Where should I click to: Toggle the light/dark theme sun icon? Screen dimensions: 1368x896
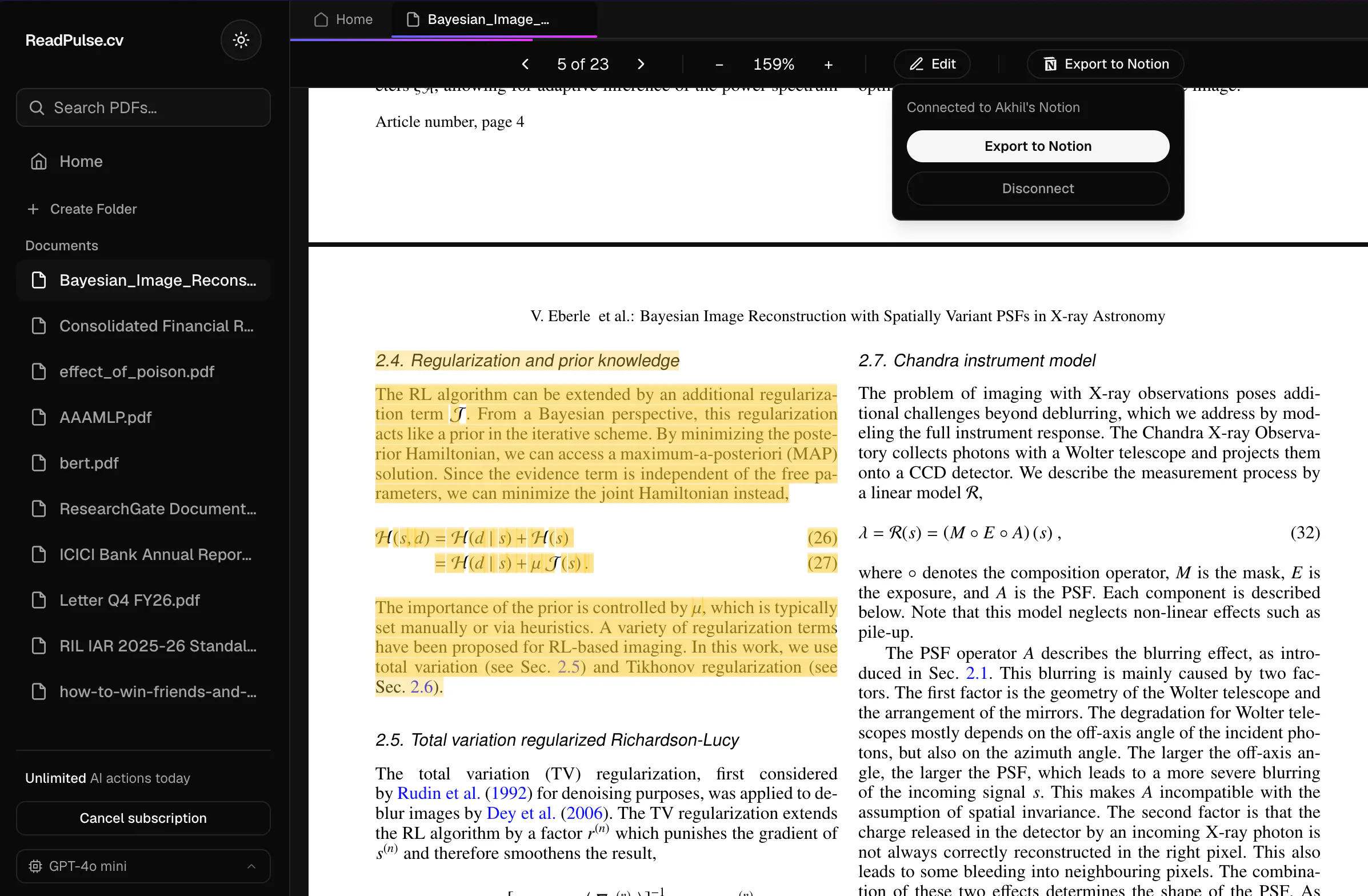[241, 40]
